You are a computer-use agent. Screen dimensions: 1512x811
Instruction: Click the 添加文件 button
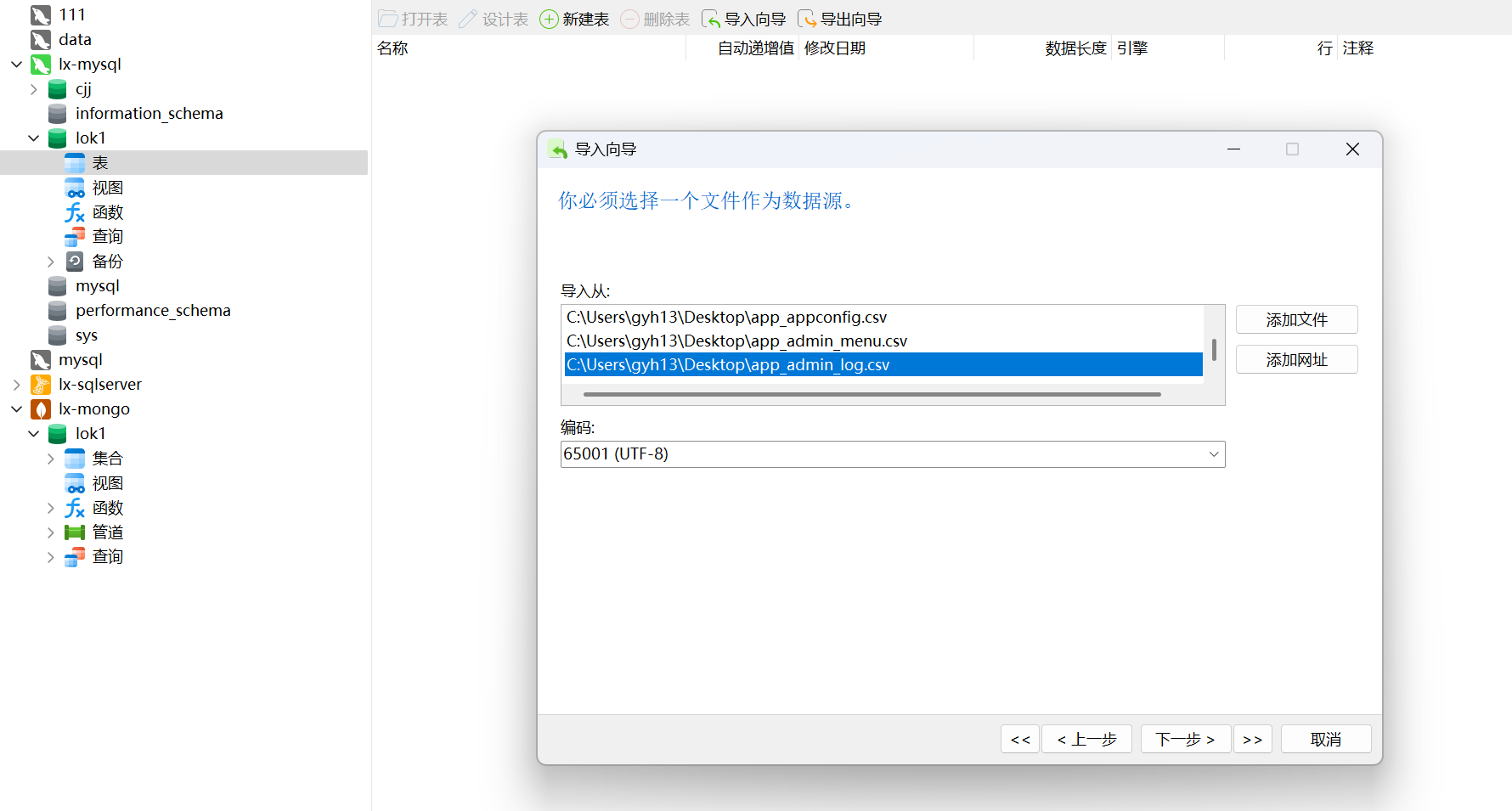click(x=1296, y=320)
